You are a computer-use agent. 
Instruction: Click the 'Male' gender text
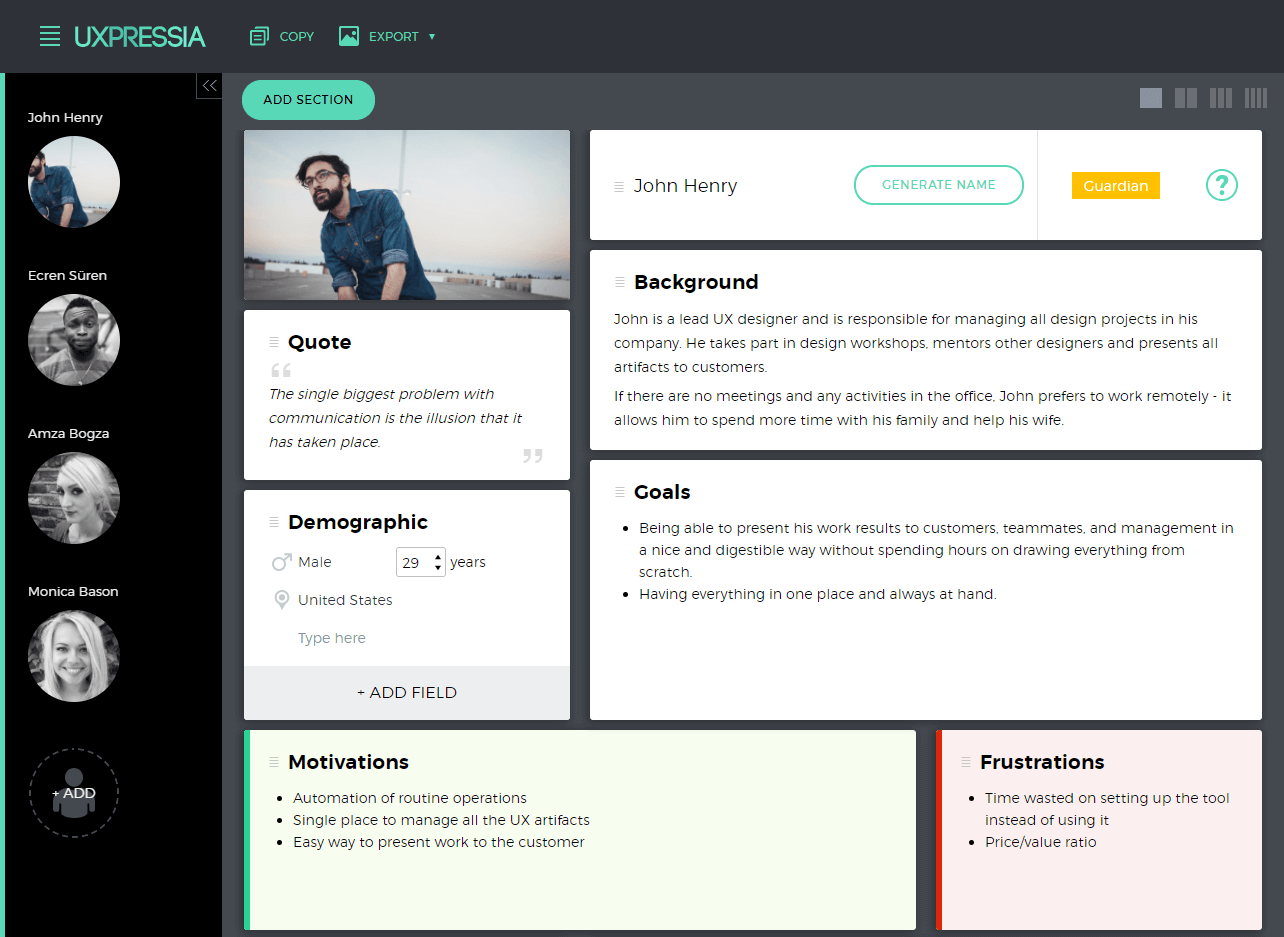click(x=315, y=562)
